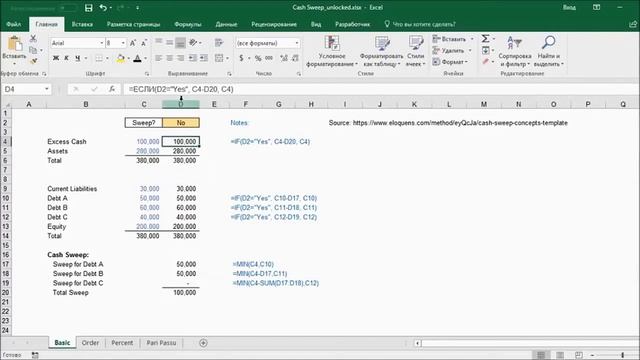Click the decrease indent icon
Viewport: 640px width, 360px height.
click(193, 58)
